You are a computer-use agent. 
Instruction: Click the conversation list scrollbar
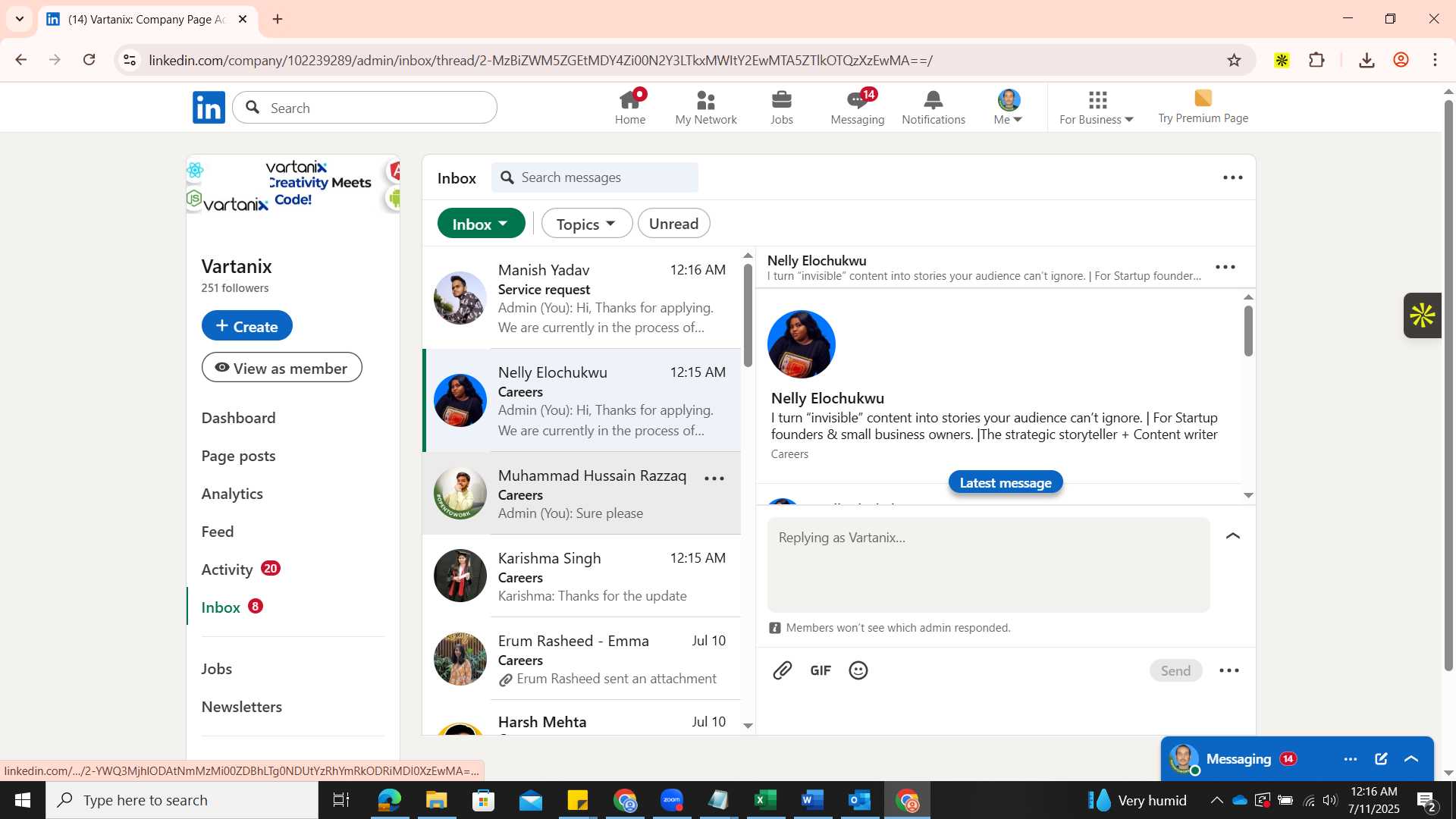[x=748, y=315]
